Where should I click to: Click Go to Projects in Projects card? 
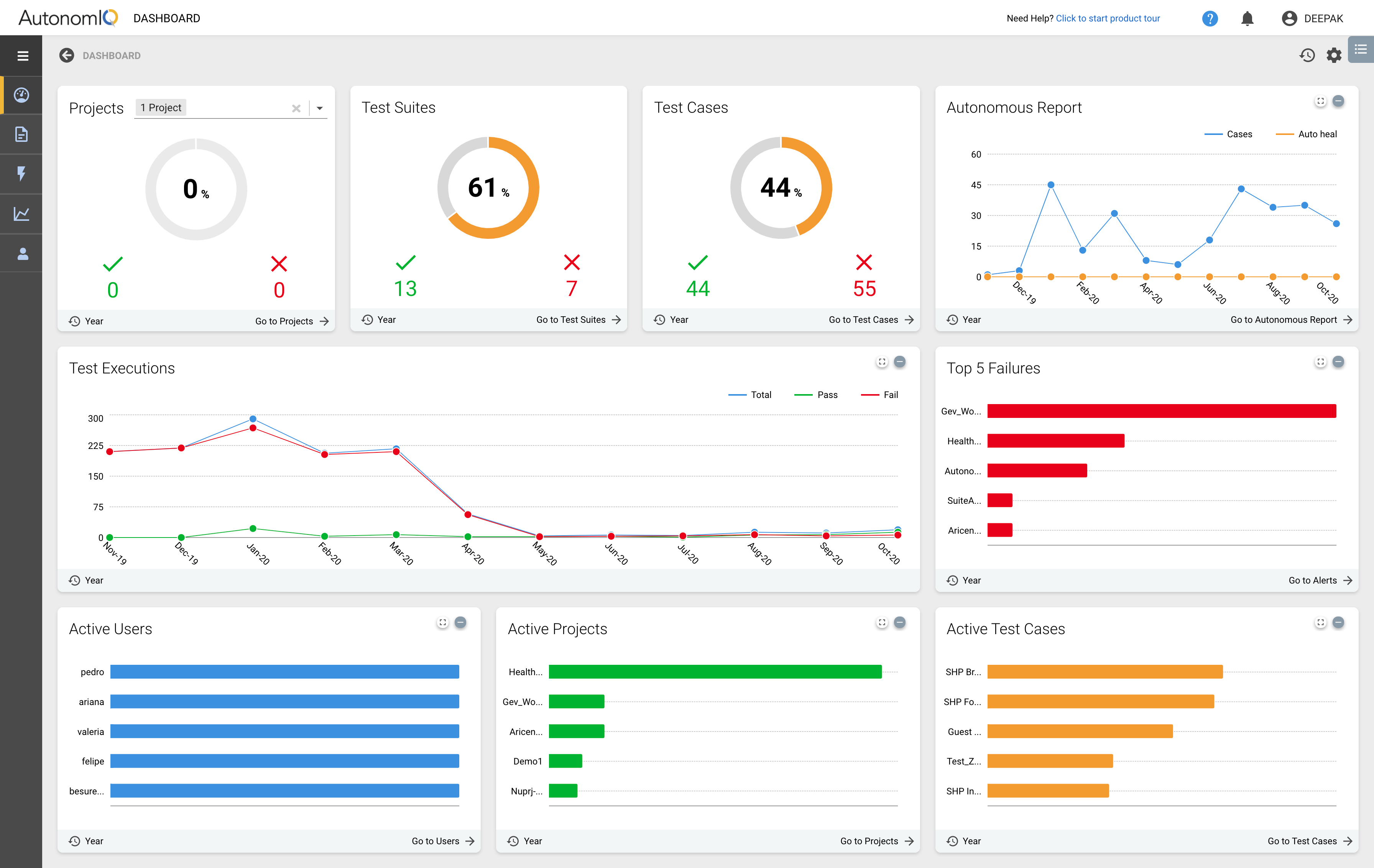(292, 321)
